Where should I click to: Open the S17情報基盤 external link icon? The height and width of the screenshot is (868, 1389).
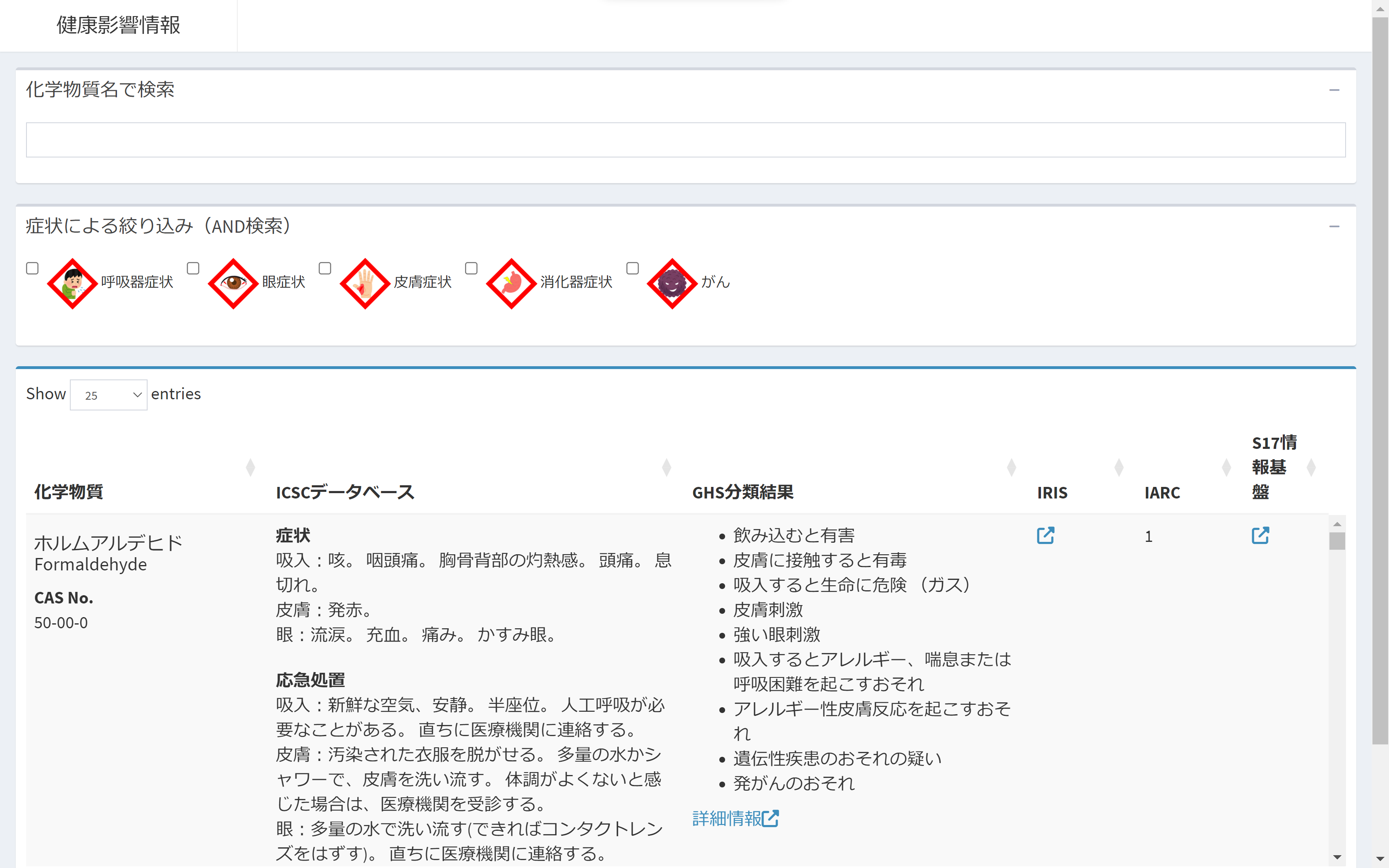tap(1260, 535)
